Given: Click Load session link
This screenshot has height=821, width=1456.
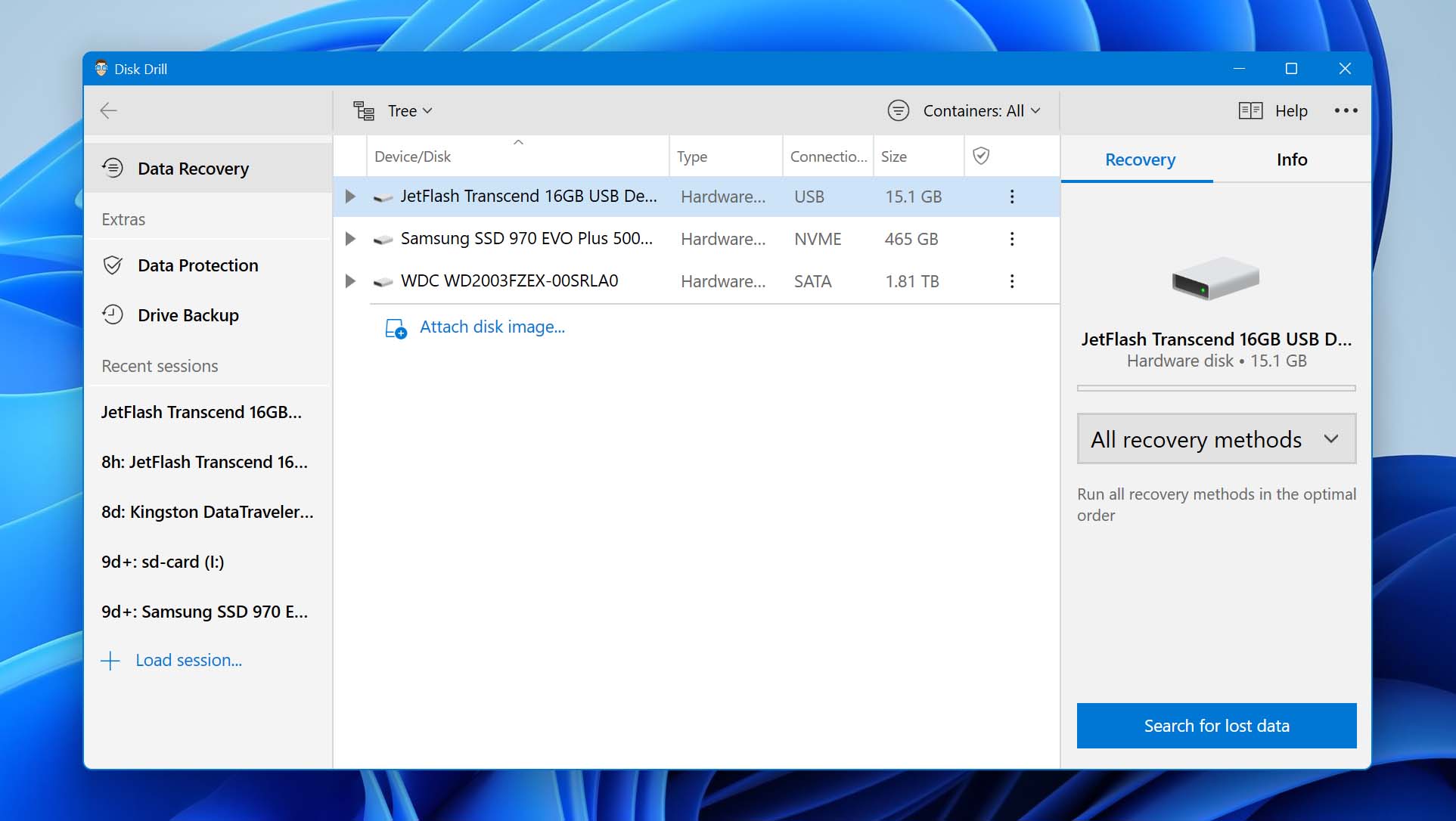Looking at the screenshot, I should tap(188, 661).
